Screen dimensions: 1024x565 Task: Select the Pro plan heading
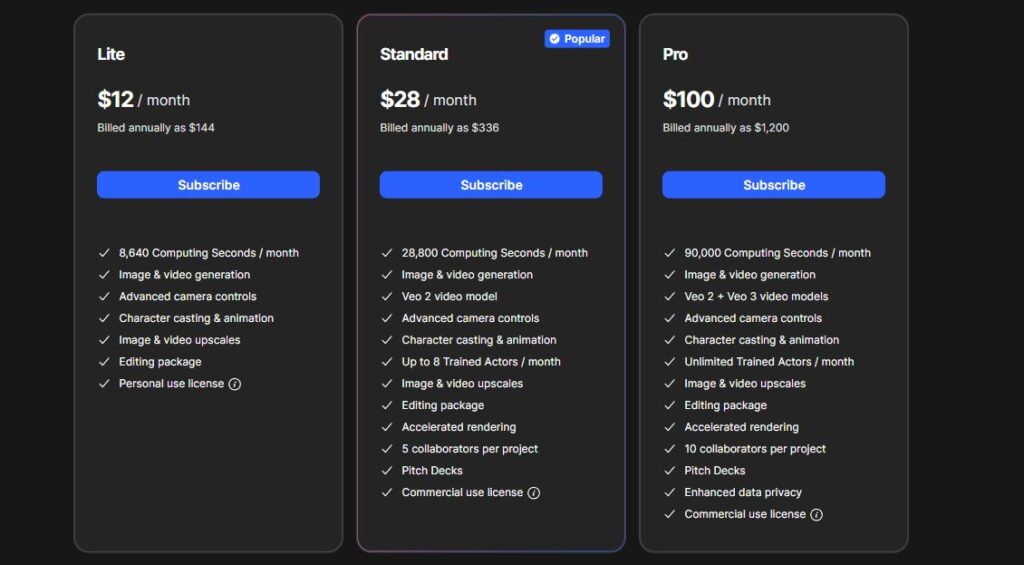click(x=675, y=54)
